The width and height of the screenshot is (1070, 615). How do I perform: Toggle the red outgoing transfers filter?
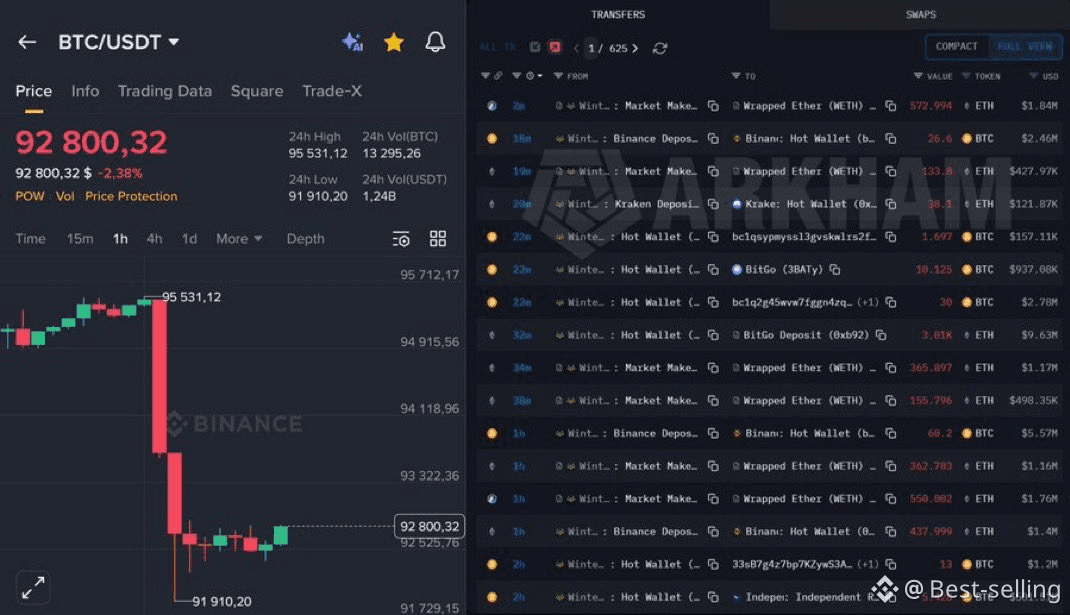tap(555, 47)
